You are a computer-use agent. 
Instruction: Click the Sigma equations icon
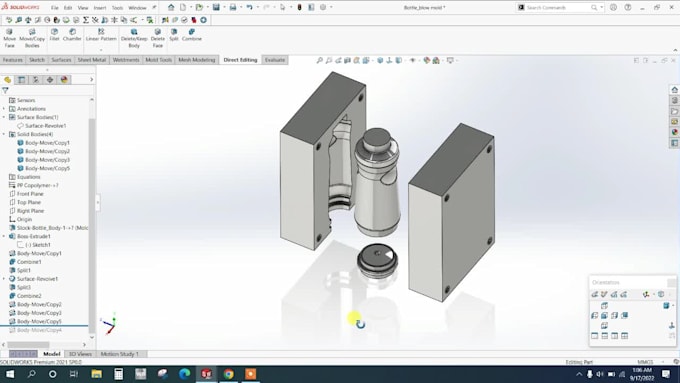click(x=85, y=20)
